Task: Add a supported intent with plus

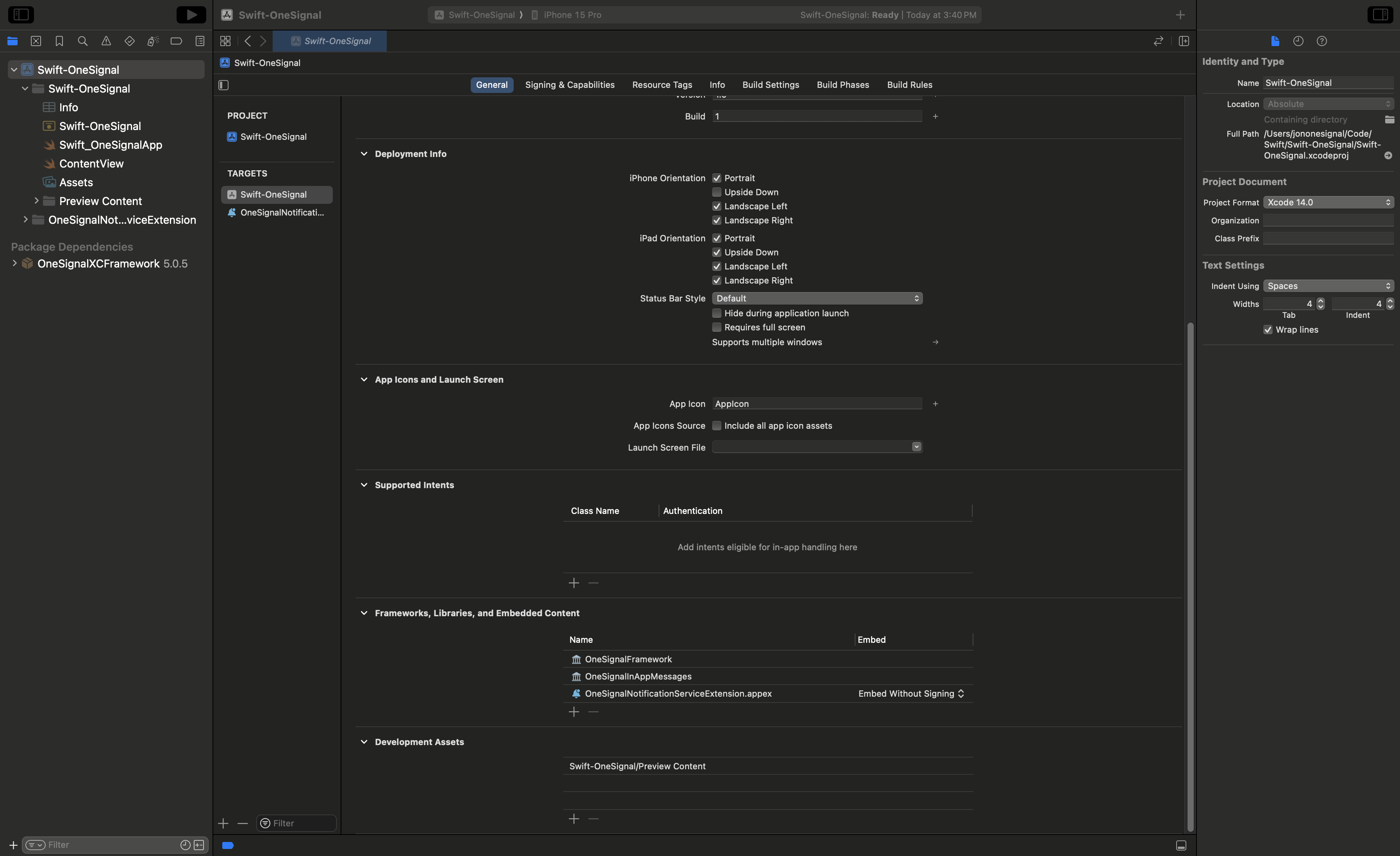Action: [x=574, y=583]
